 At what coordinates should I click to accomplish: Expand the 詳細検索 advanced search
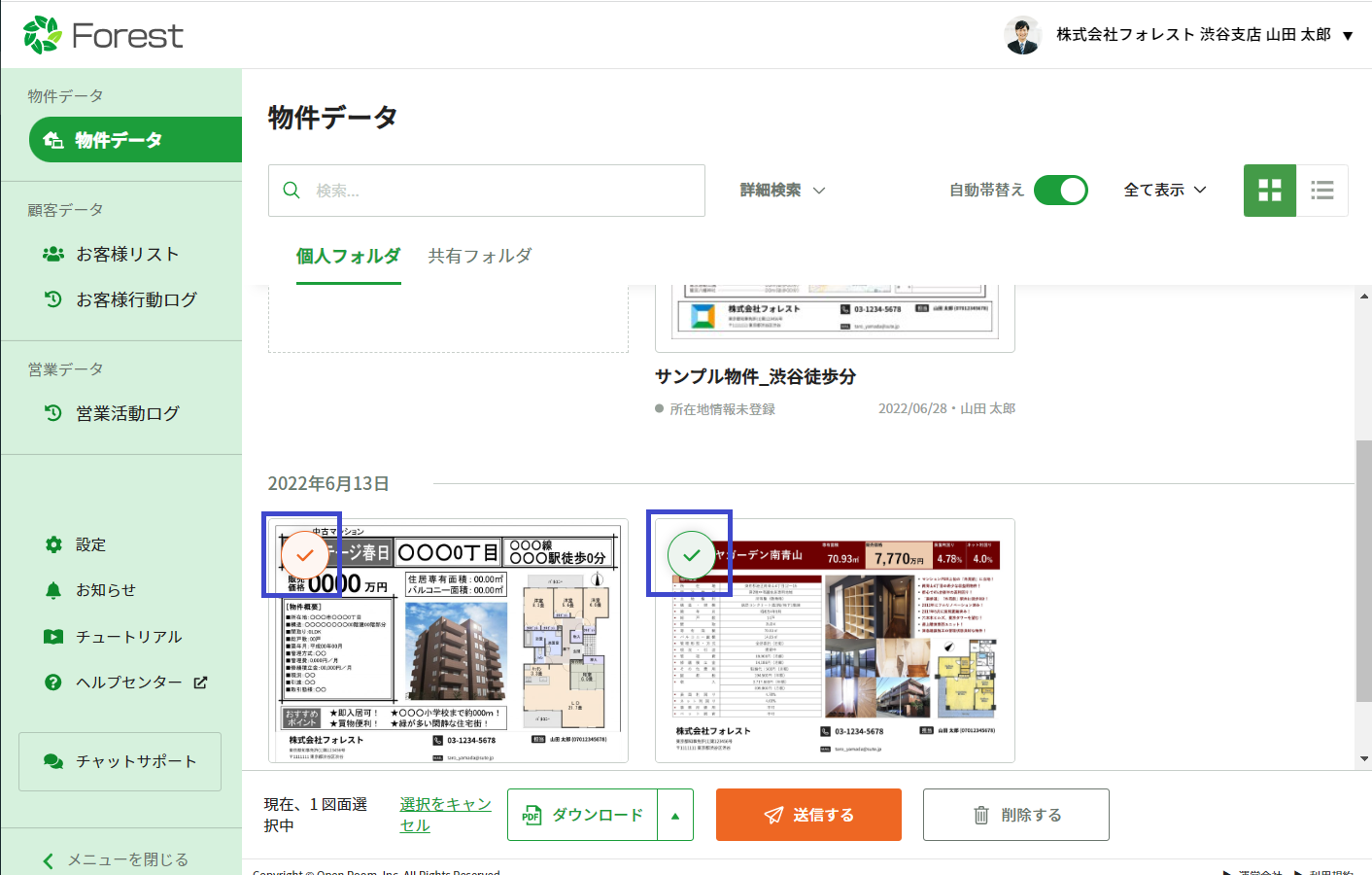(782, 191)
